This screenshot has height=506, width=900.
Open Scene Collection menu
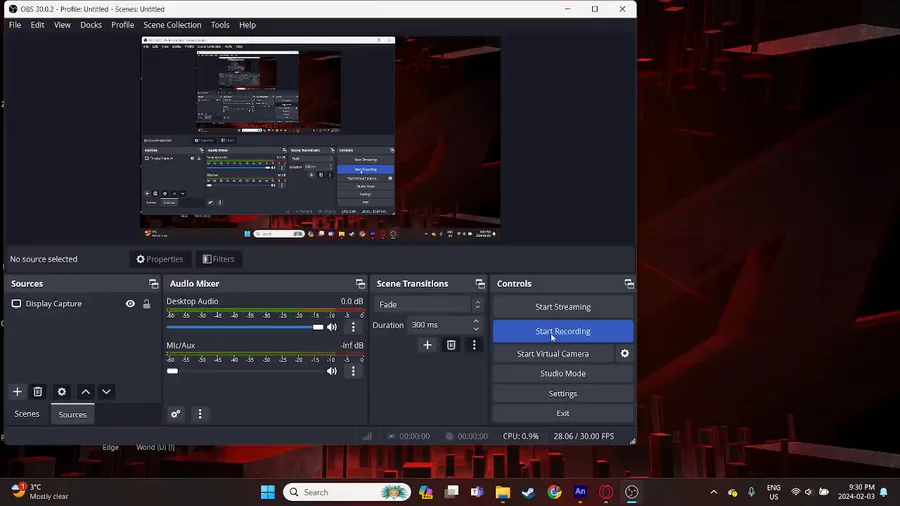coord(172,25)
